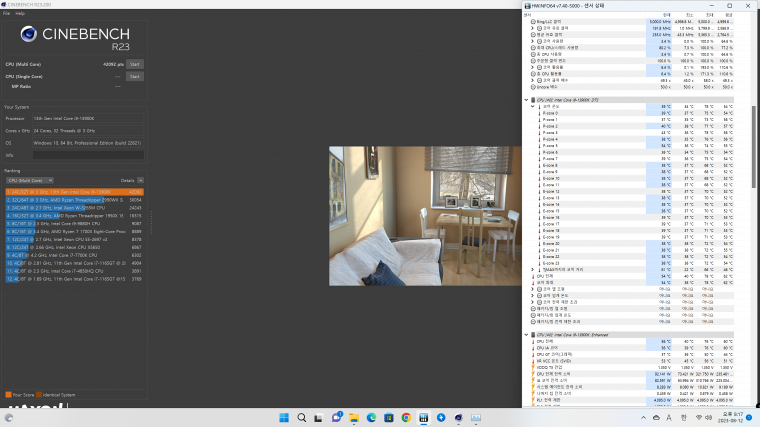Select ranking entry Ryzen Threadripper 1950X
The height and width of the screenshot is (427, 760).
point(75,216)
